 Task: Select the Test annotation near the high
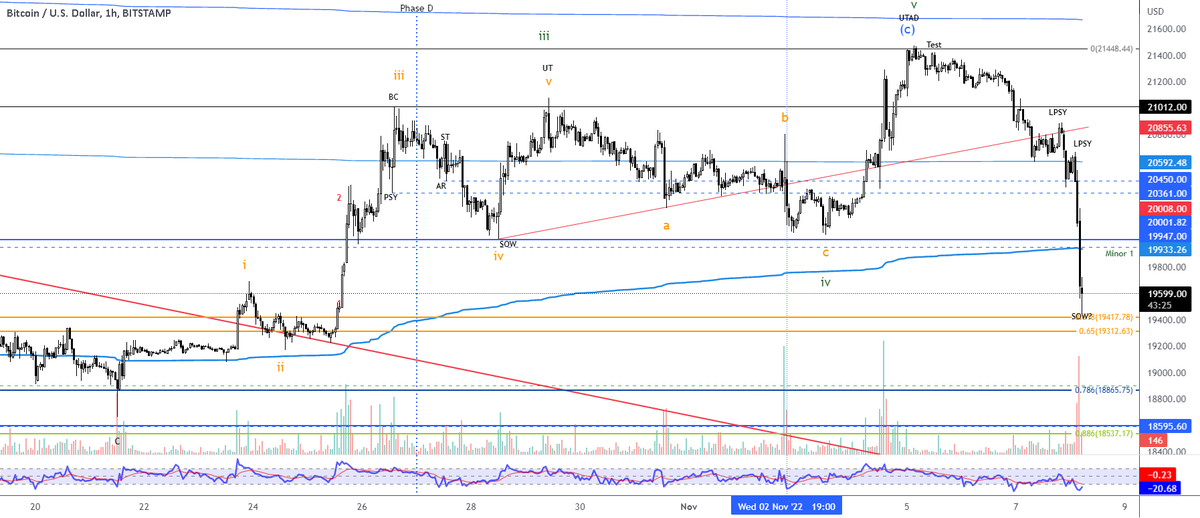[934, 45]
